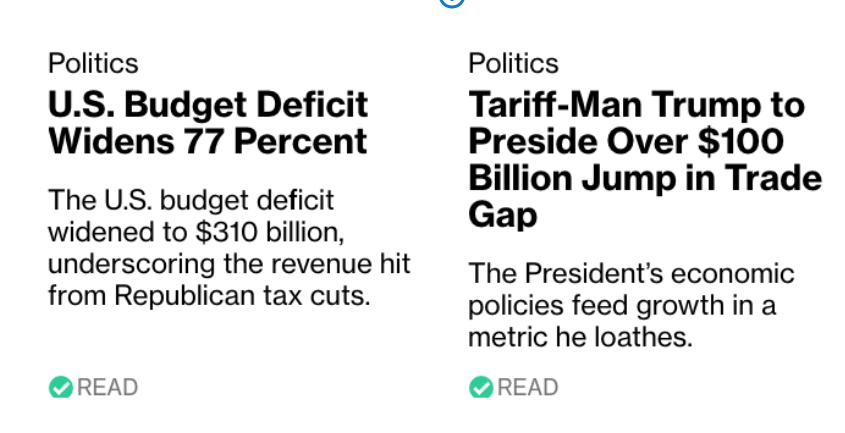Open the 'U.S. Budget Deficit' headline first line
This screenshot has width=845, height=433.
(x=208, y=105)
